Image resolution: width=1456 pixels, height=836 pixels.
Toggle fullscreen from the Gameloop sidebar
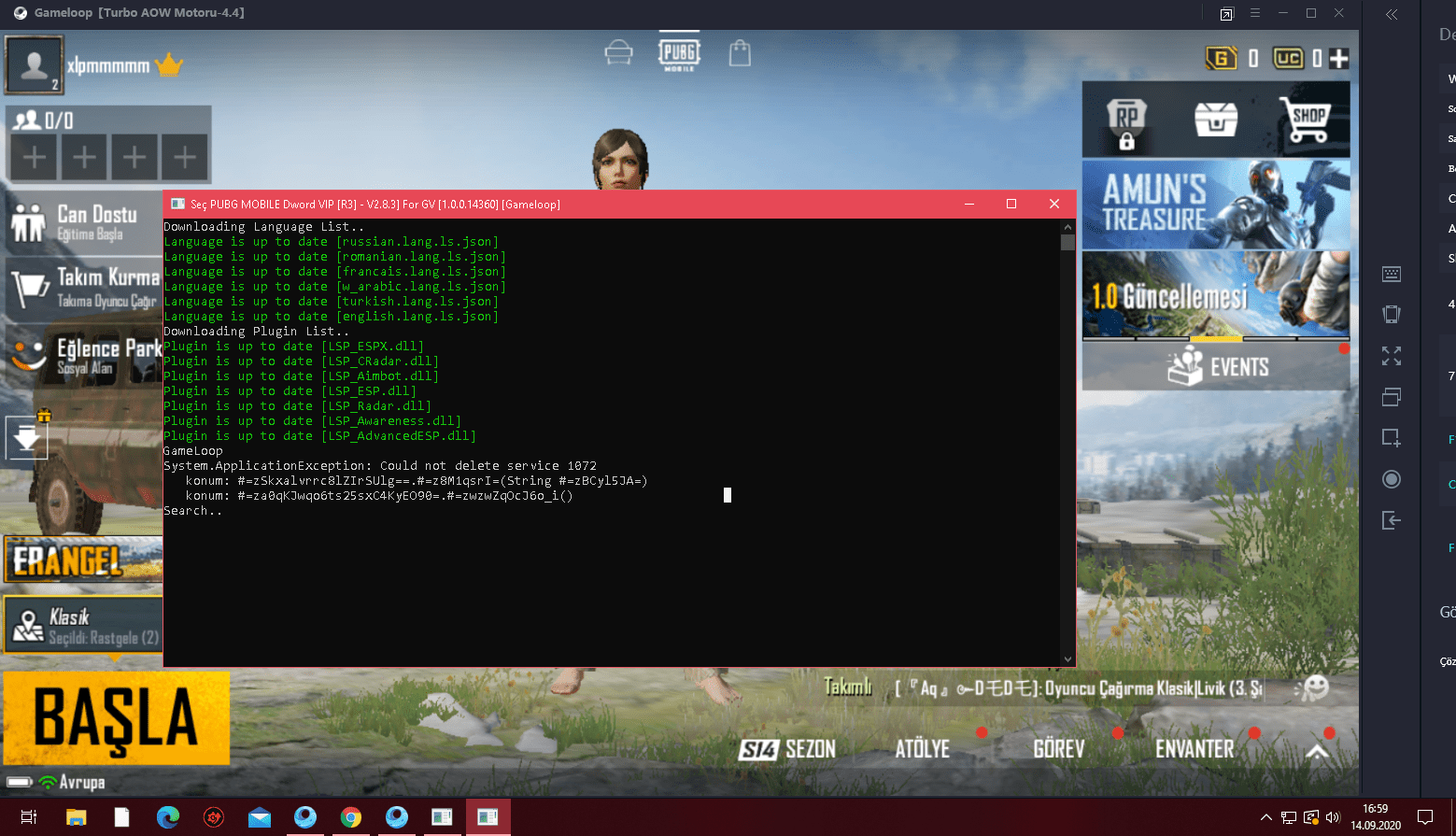click(1392, 356)
